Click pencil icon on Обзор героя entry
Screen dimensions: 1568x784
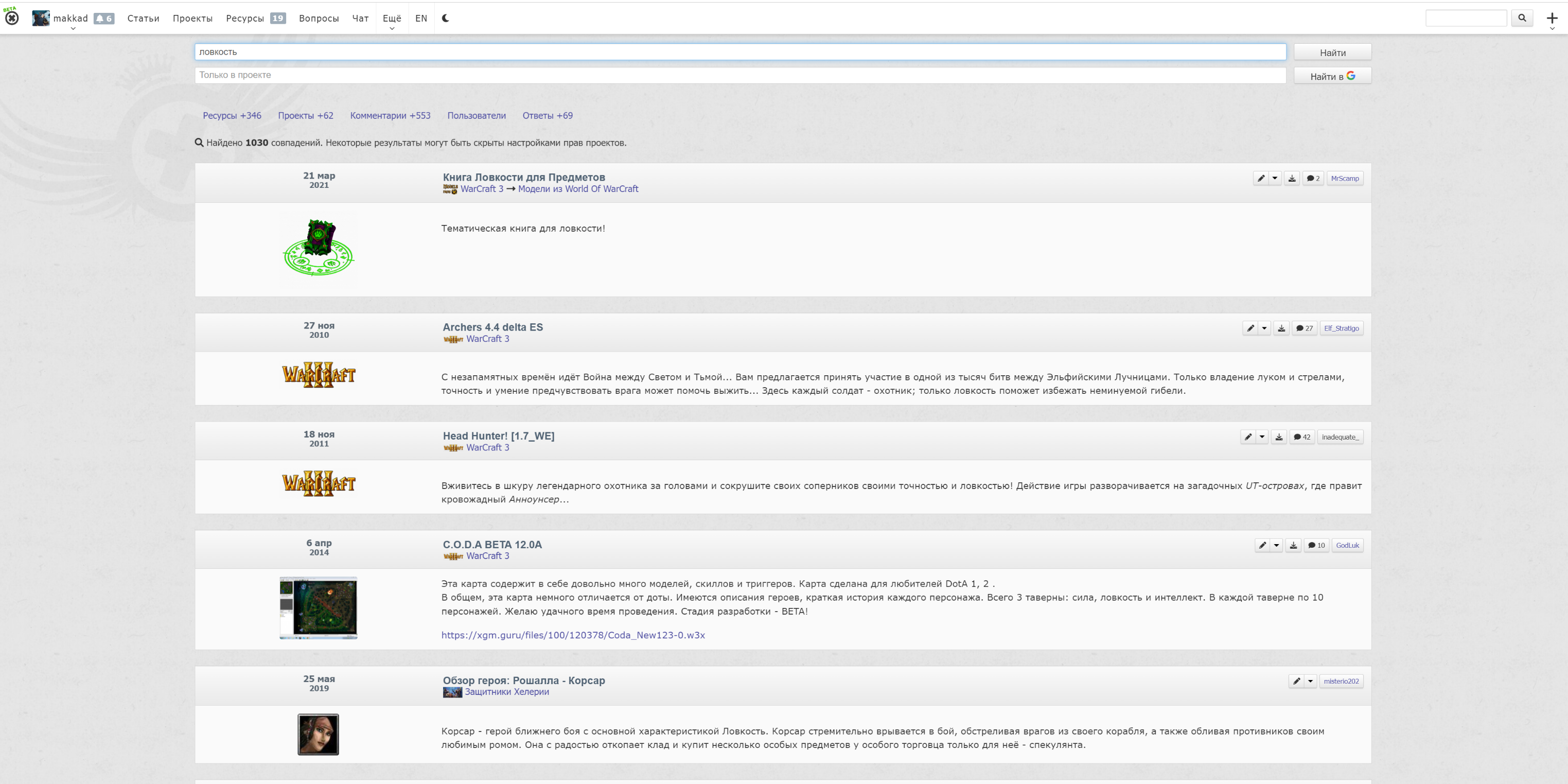pyautogui.click(x=1296, y=681)
